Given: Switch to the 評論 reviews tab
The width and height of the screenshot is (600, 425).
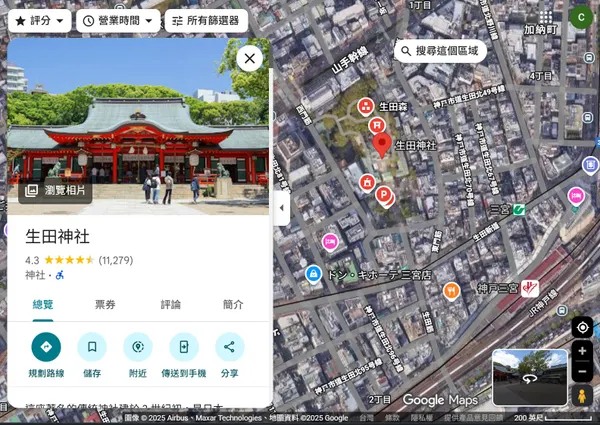Looking at the screenshot, I should coord(170,305).
